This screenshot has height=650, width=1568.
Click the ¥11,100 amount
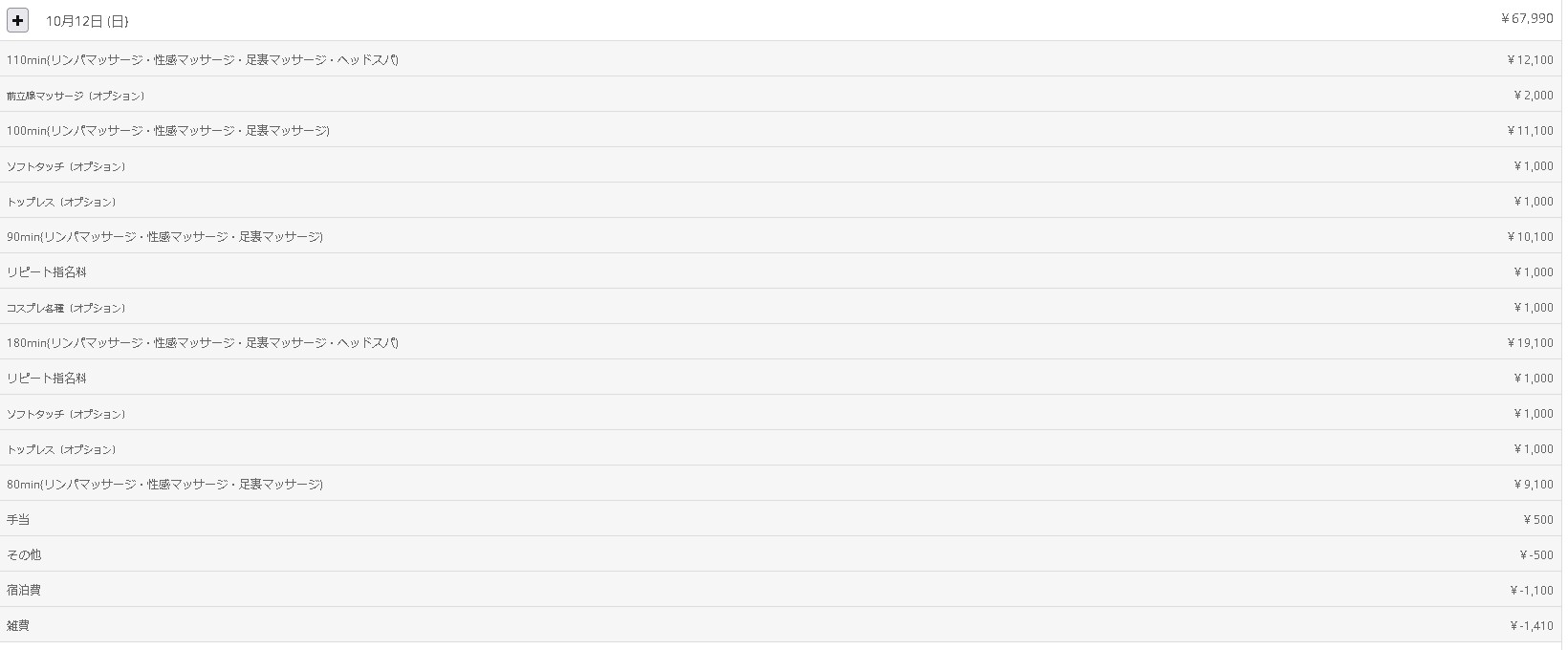(1530, 130)
